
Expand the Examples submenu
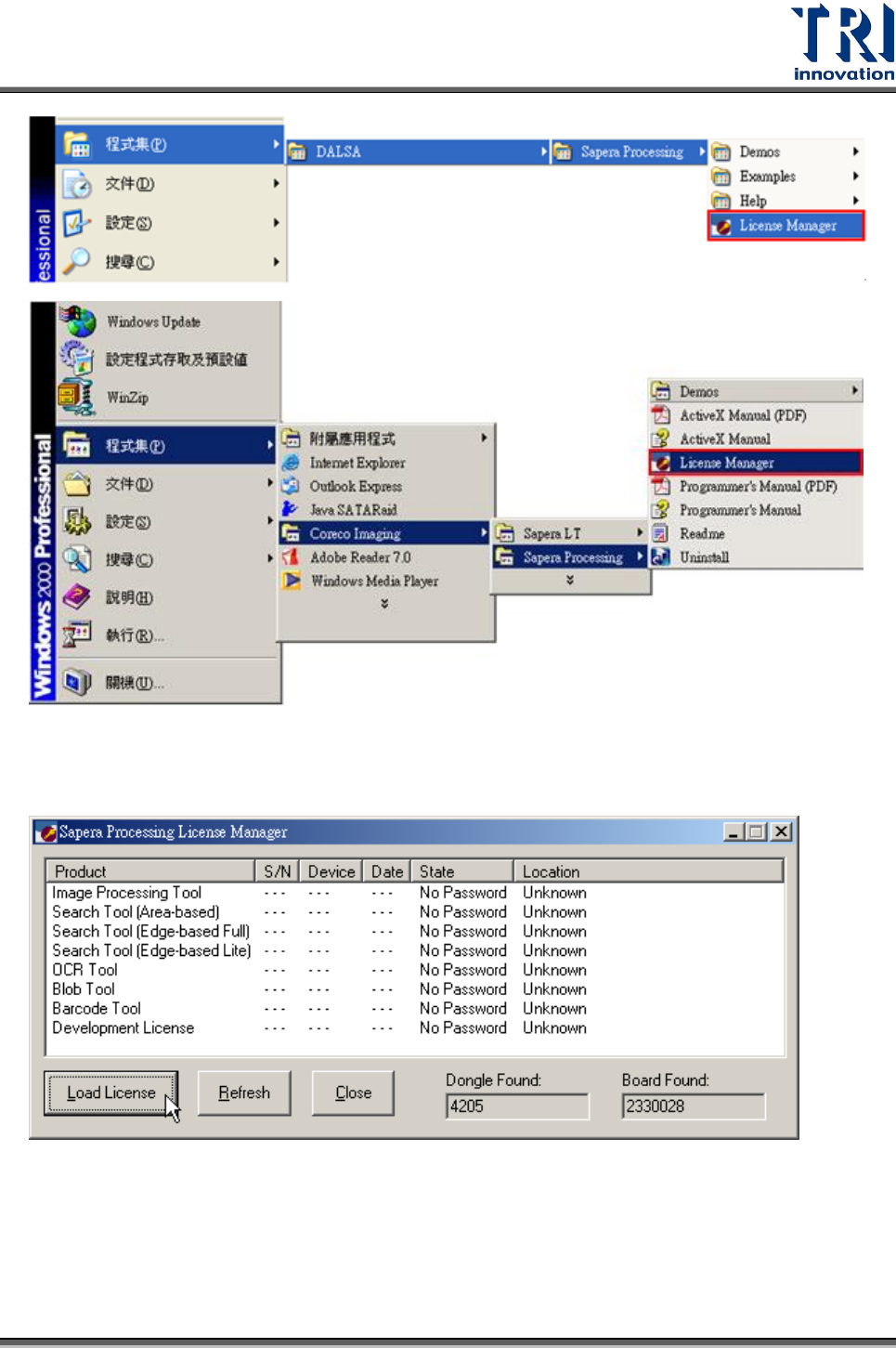[x=786, y=177]
